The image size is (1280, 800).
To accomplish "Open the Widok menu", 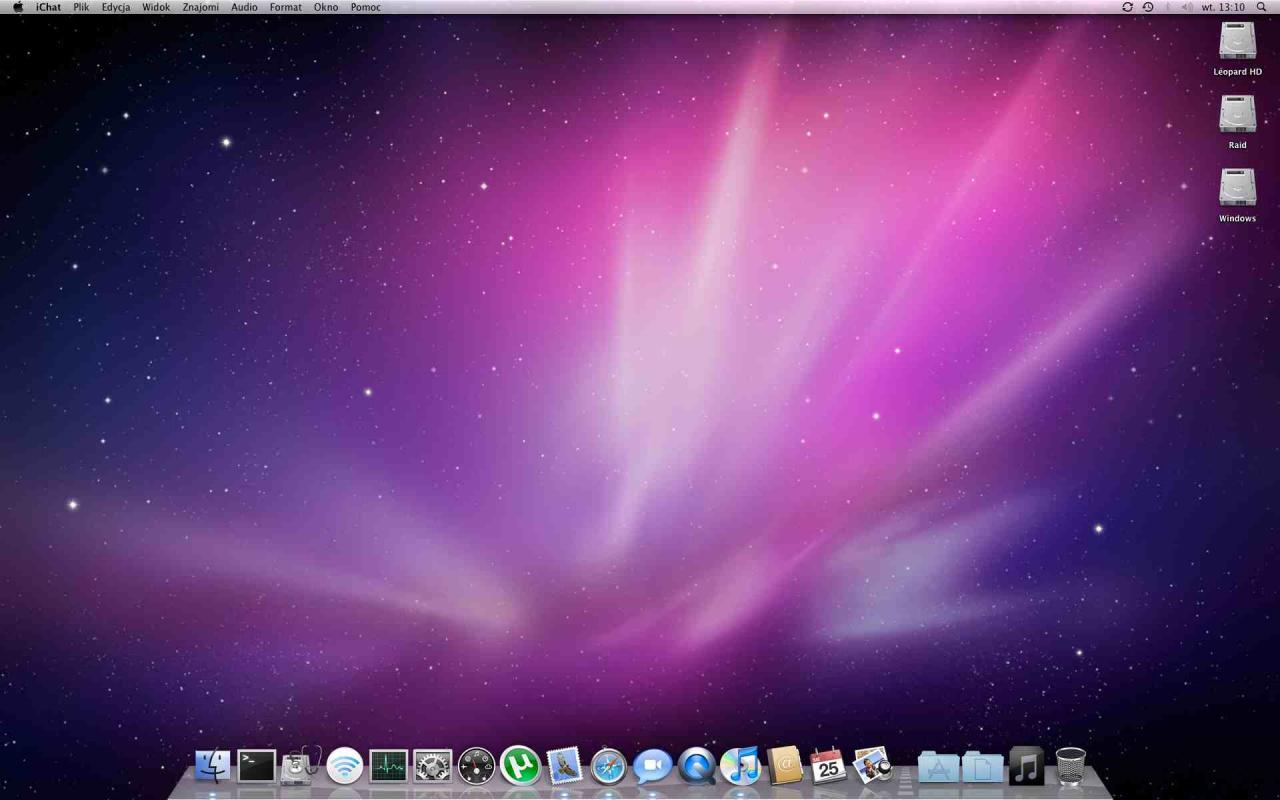I will click(x=156, y=7).
